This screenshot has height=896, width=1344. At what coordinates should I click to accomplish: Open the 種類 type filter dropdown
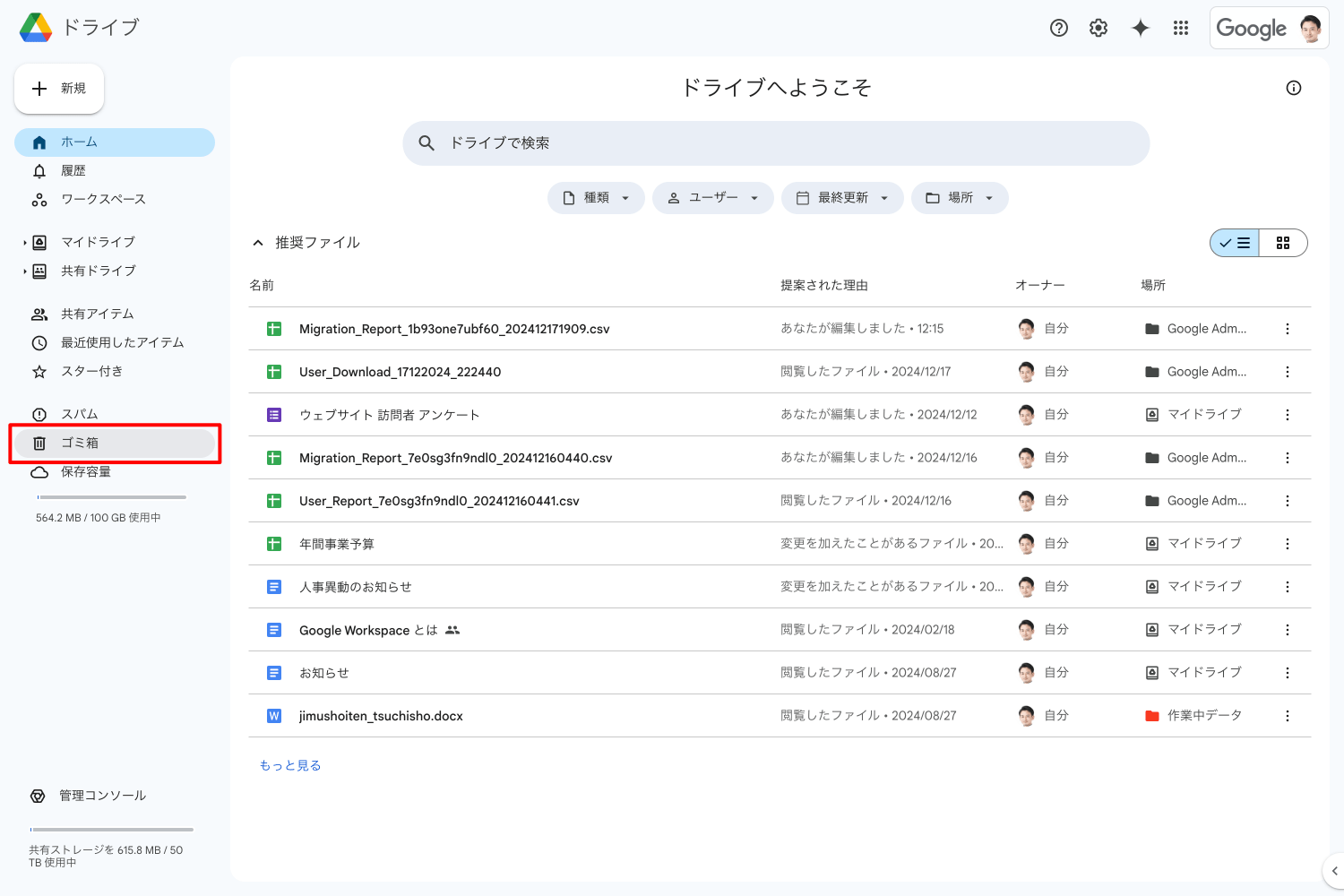pyautogui.click(x=596, y=198)
